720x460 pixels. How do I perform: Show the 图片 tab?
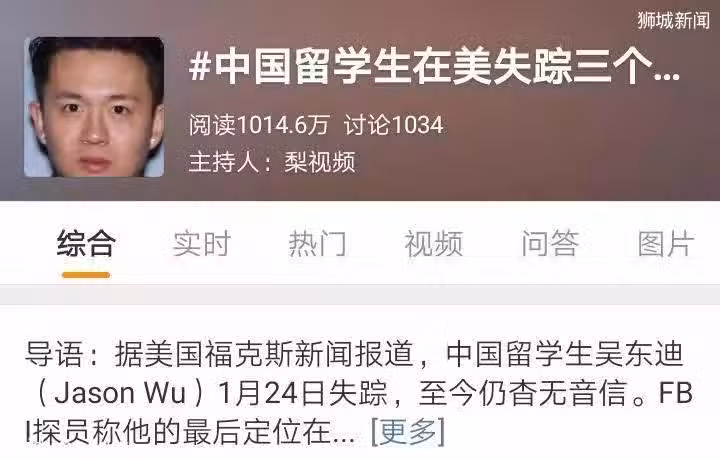coord(666,243)
